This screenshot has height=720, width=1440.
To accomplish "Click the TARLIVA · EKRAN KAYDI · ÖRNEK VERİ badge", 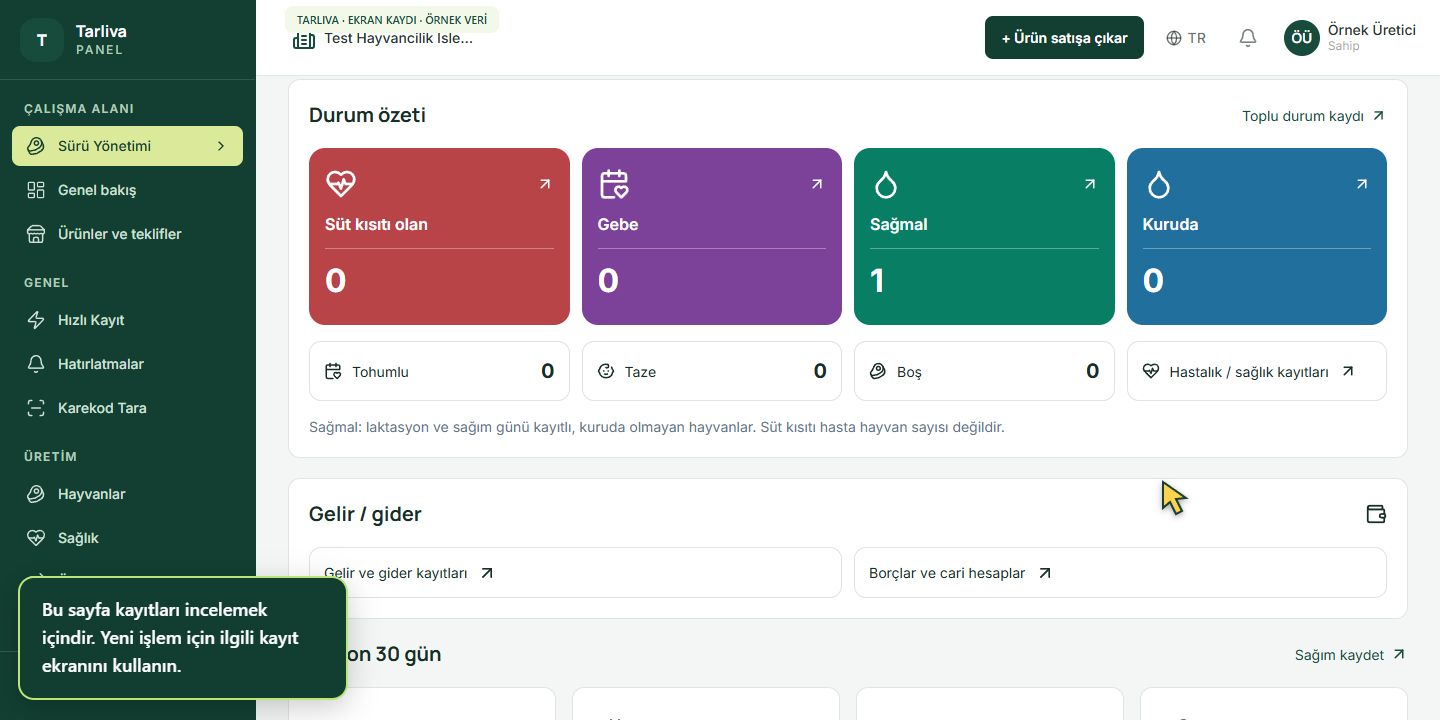I will pyautogui.click(x=392, y=19).
